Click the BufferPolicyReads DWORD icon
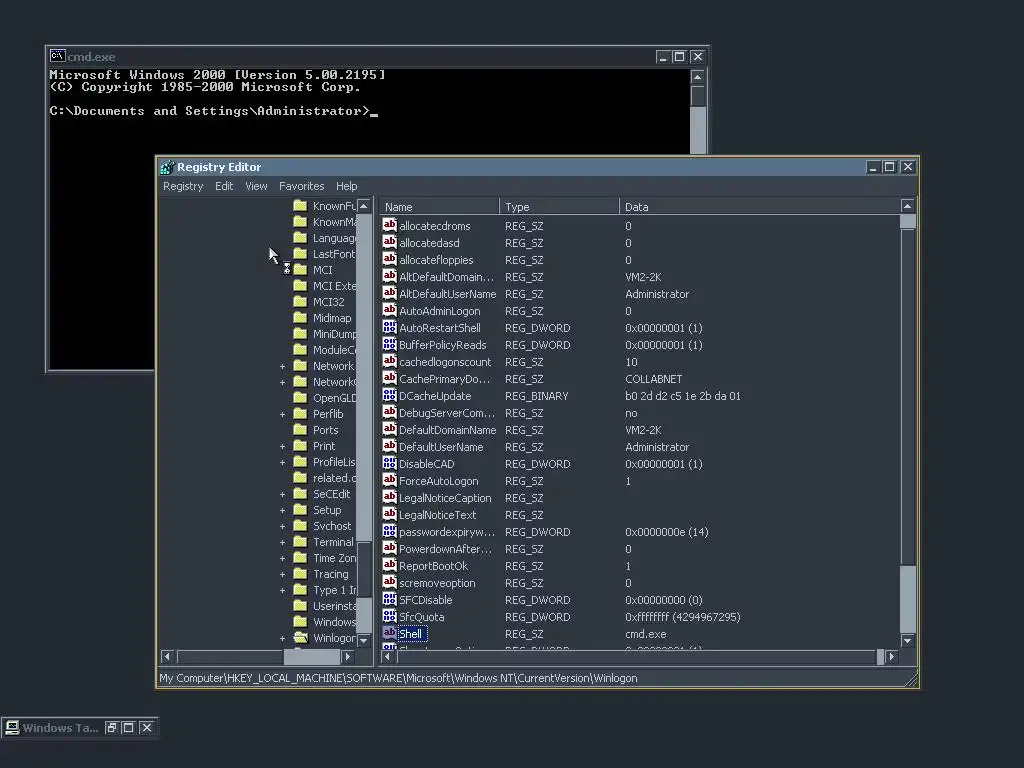Viewport: 1024px width, 768px height. (x=389, y=344)
